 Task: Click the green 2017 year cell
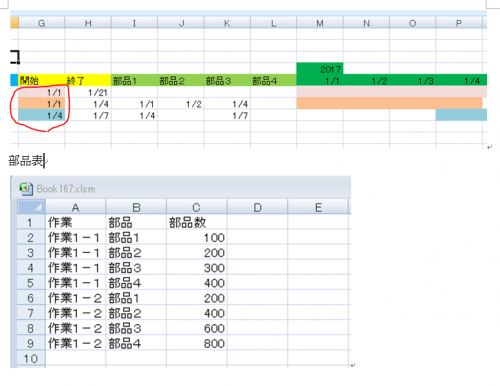[320, 69]
